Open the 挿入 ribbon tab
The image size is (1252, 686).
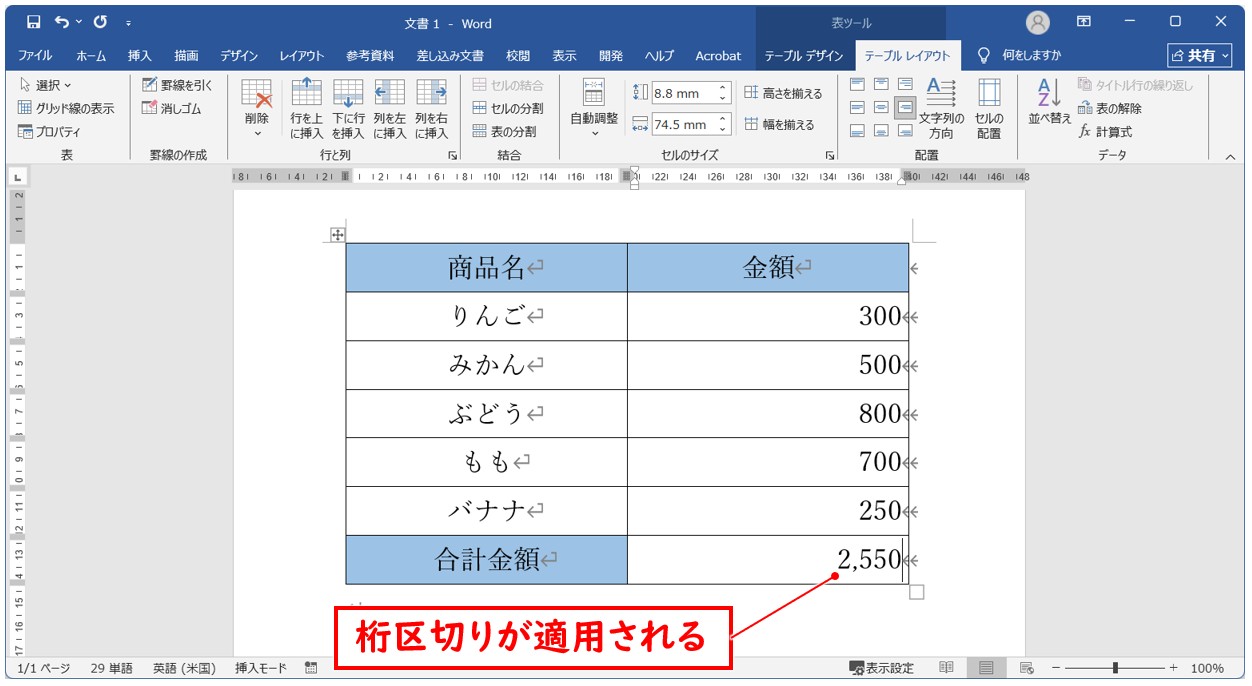point(139,56)
